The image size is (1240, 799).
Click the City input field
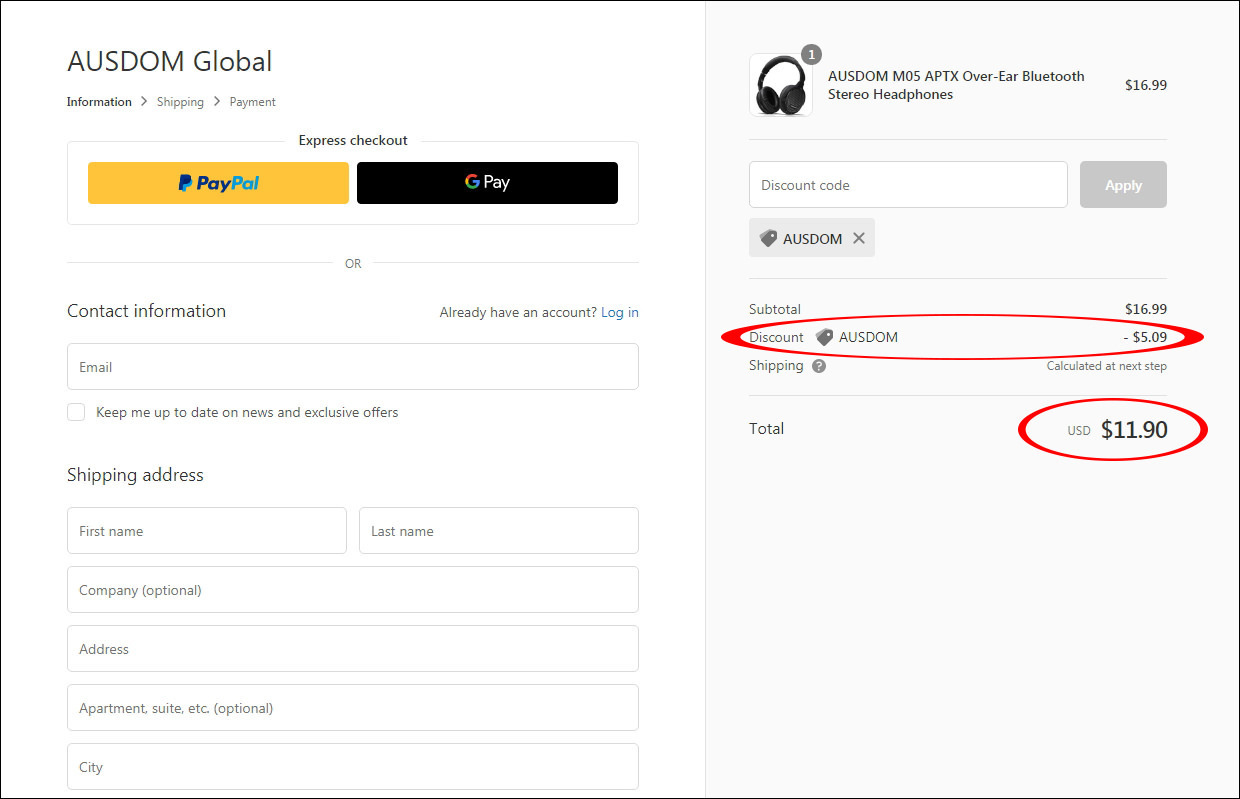click(x=353, y=767)
